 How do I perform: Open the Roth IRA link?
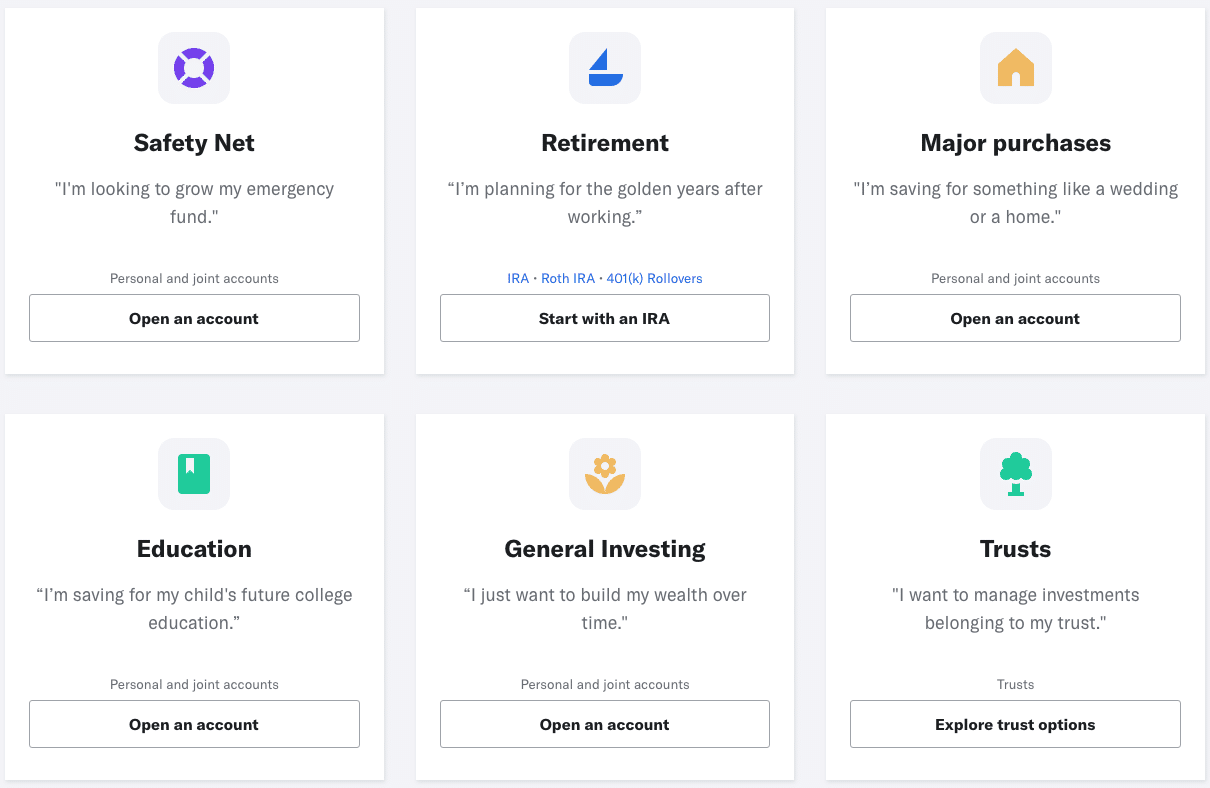click(568, 279)
